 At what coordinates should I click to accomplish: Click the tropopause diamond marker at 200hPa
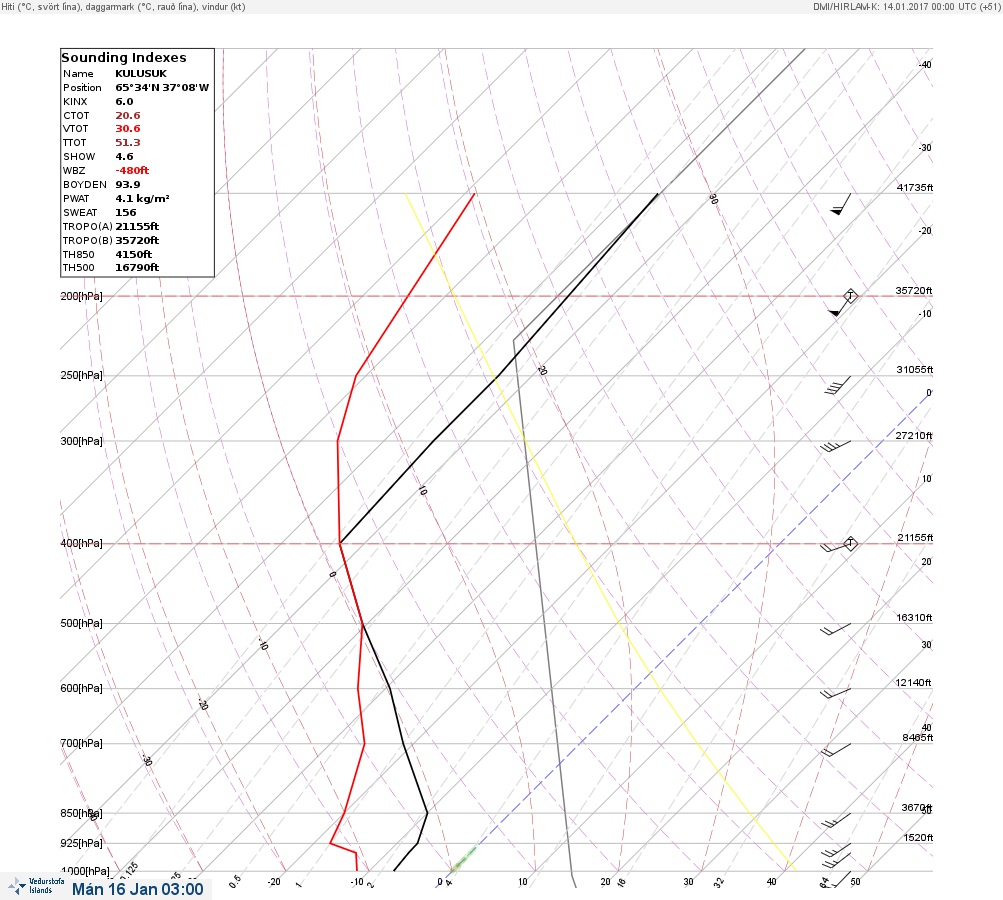point(850,296)
